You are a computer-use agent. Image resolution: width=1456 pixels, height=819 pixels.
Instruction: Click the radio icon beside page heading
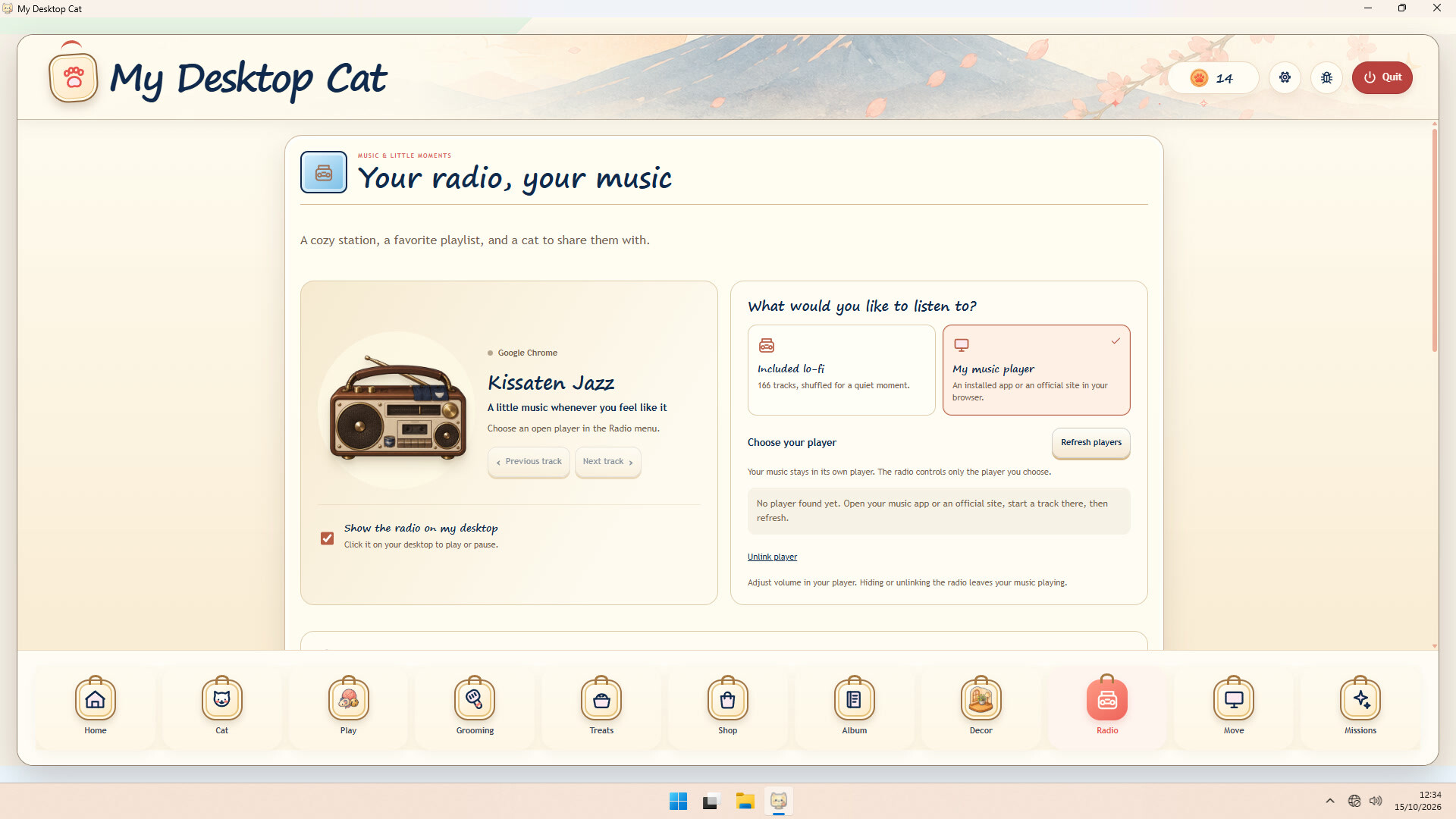324,172
